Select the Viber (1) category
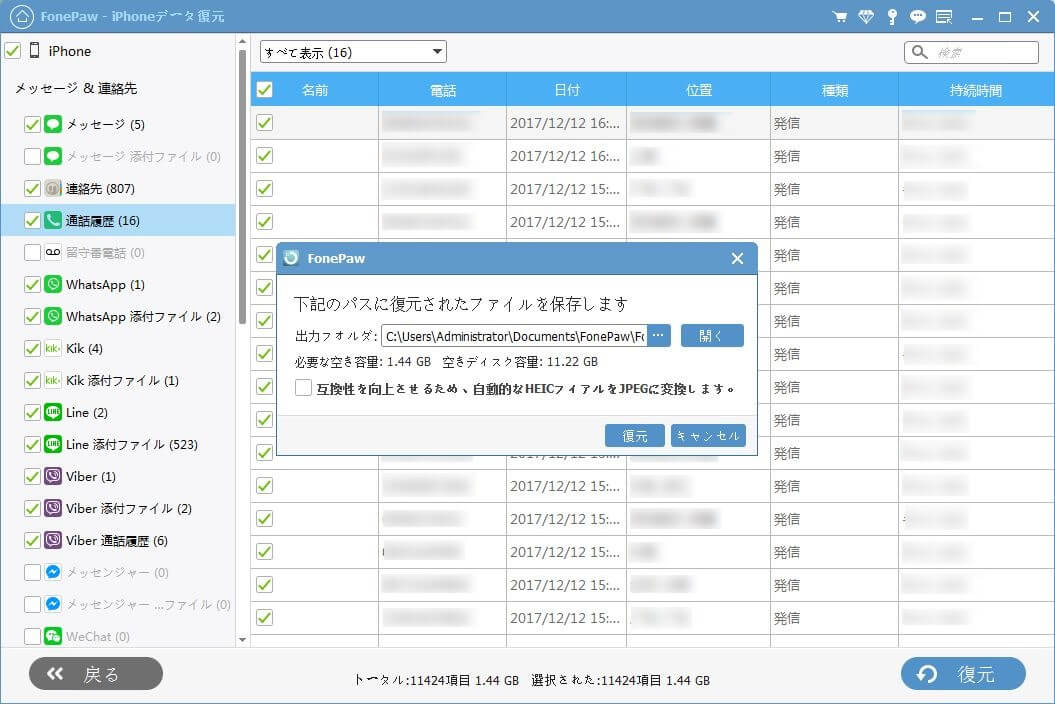This screenshot has width=1055, height=704. point(91,476)
